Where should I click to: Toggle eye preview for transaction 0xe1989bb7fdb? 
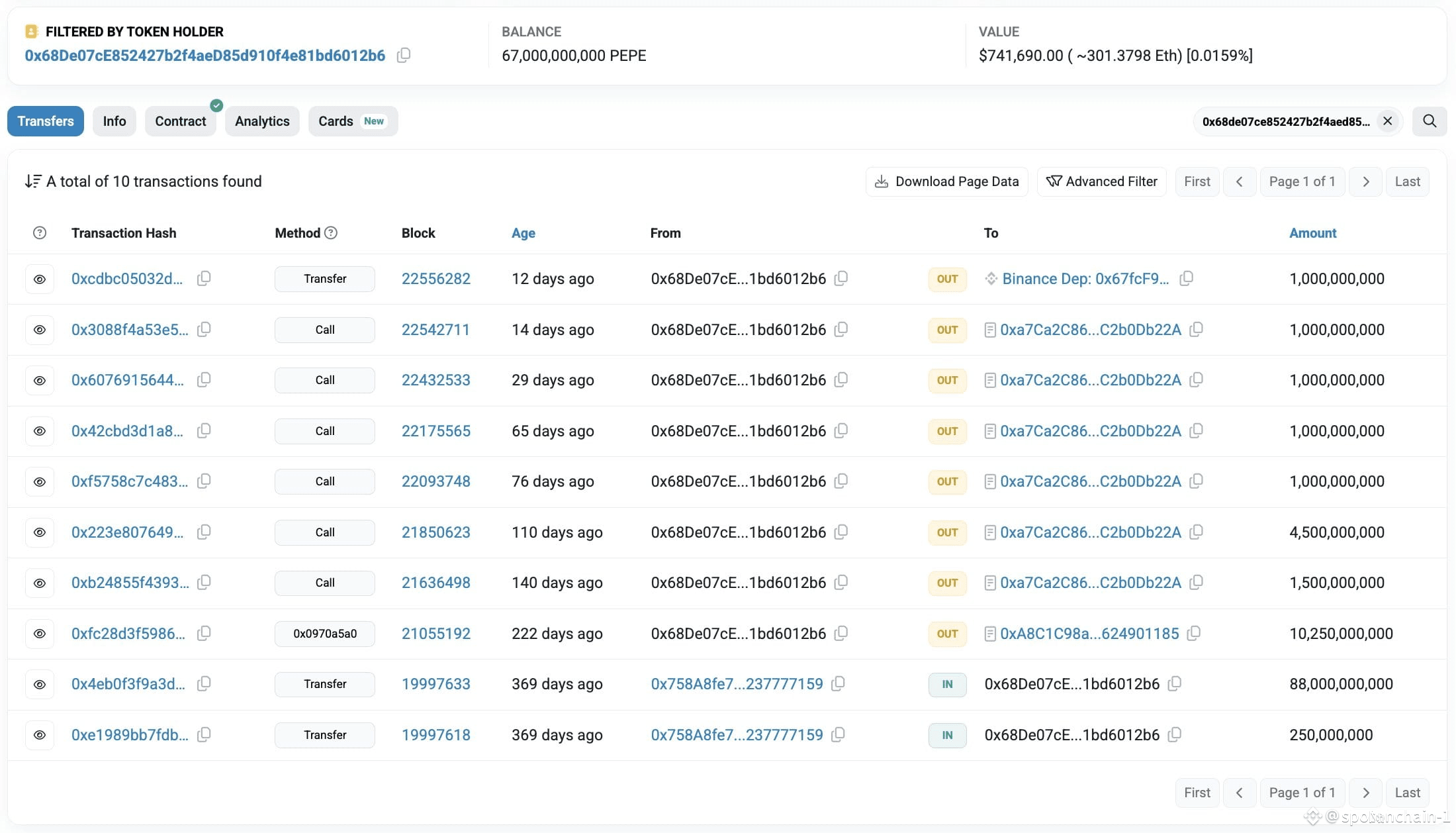coord(40,735)
